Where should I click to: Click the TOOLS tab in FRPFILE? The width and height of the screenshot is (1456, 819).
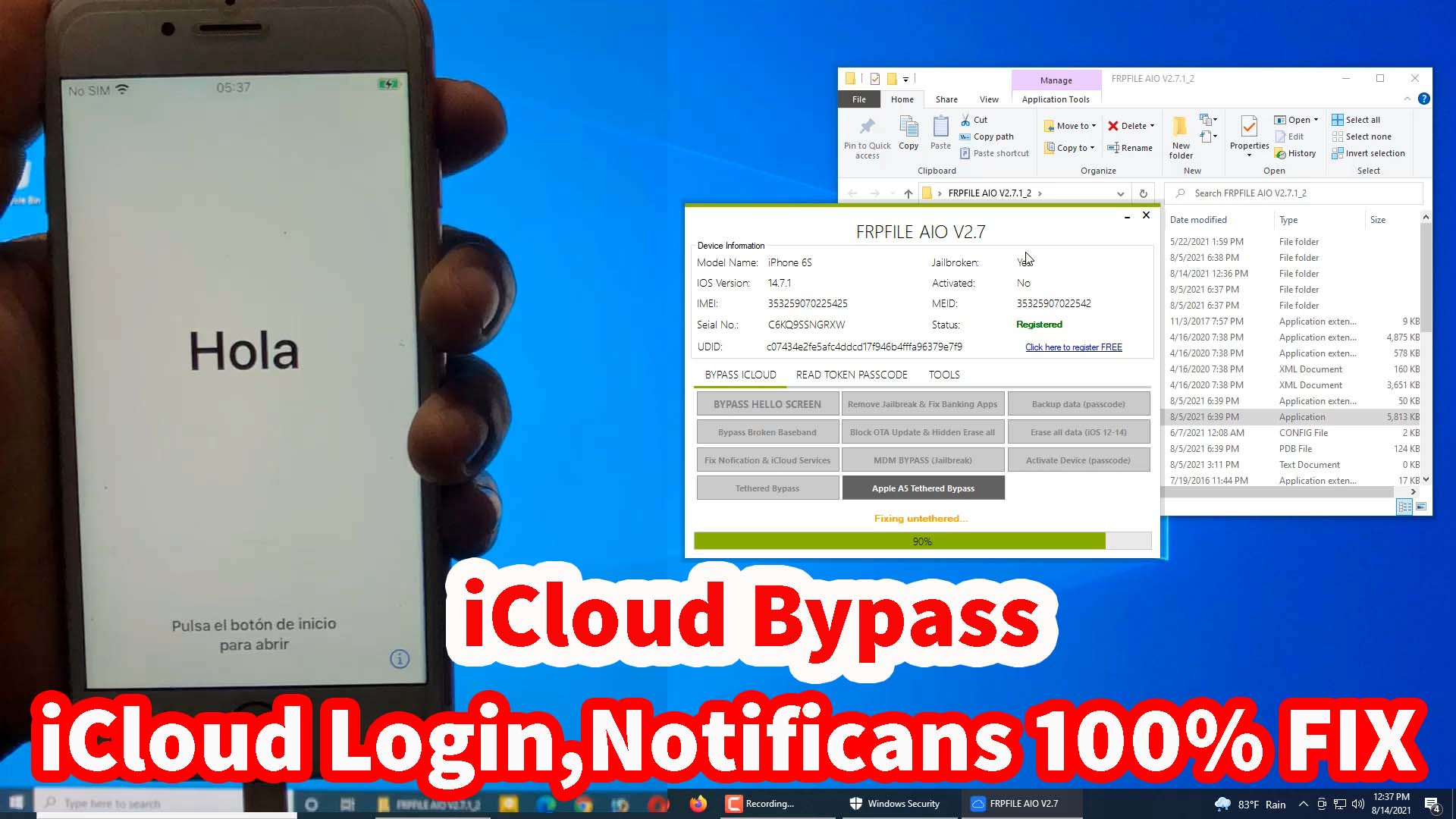(944, 374)
